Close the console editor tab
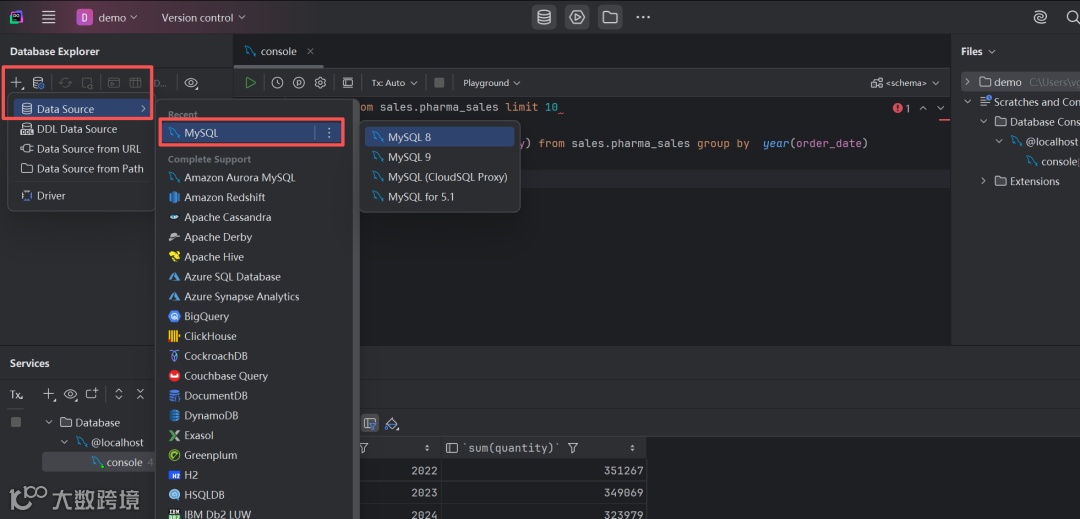 311,52
